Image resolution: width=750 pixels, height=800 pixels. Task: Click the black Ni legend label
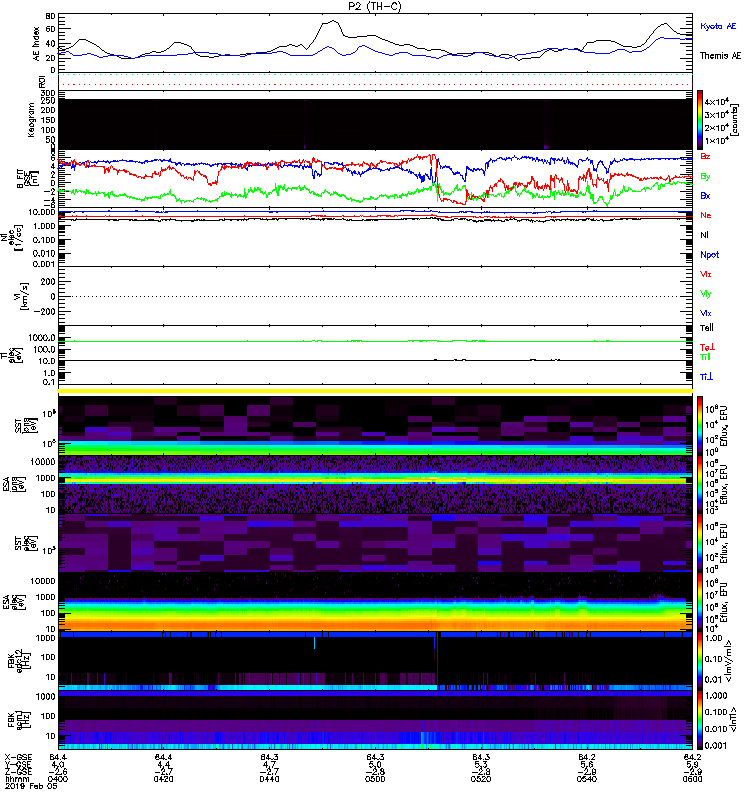pyautogui.click(x=705, y=235)
